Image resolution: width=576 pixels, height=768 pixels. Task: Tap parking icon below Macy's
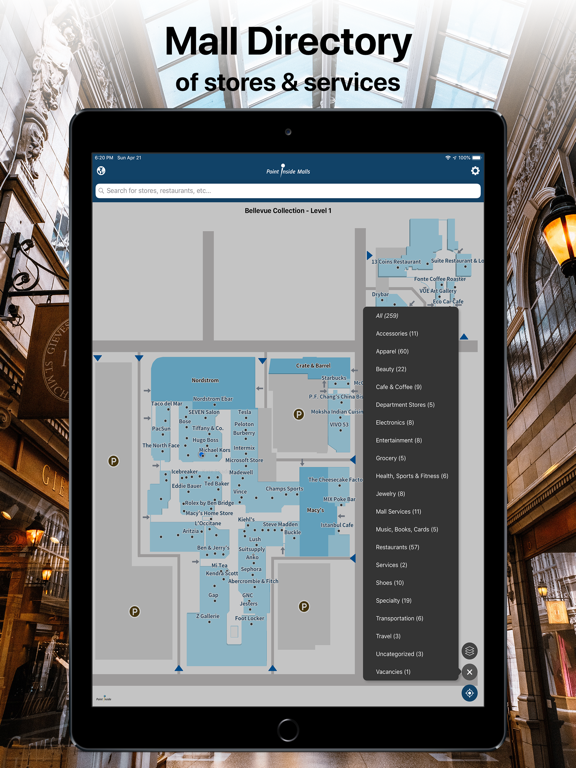point(304,606)
